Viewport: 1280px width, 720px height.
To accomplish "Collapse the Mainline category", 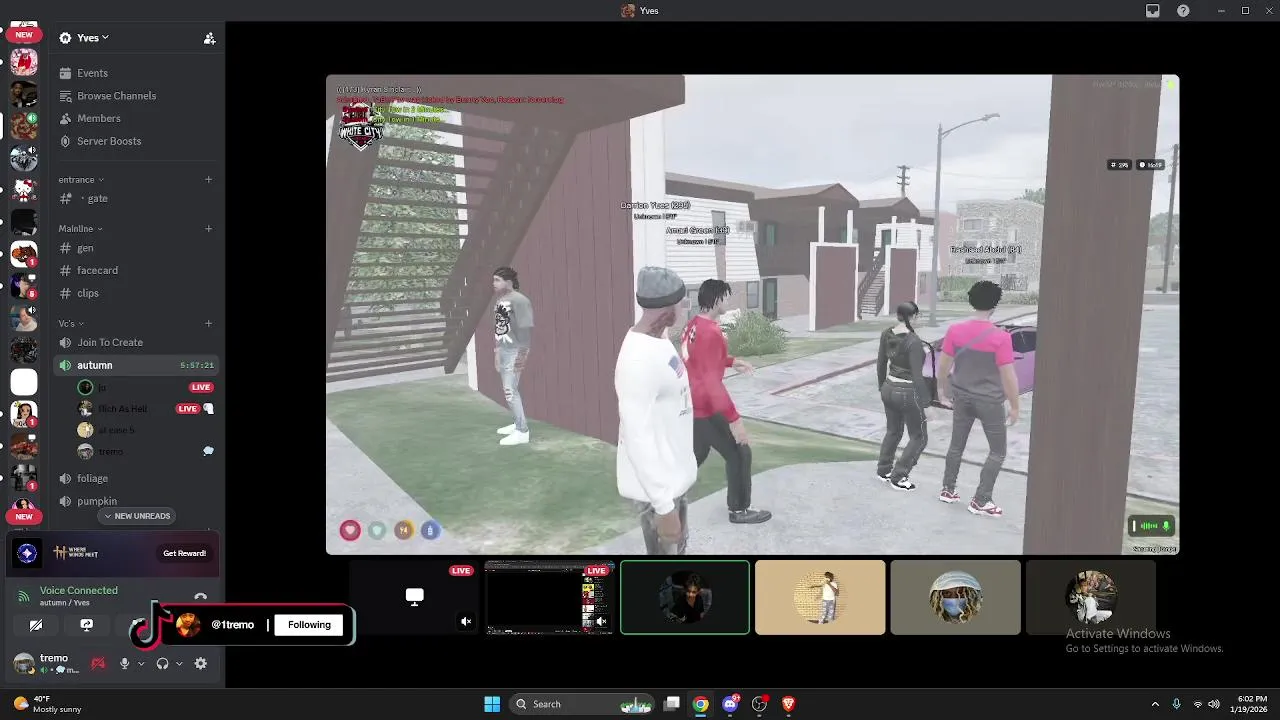I will [81, 229].
